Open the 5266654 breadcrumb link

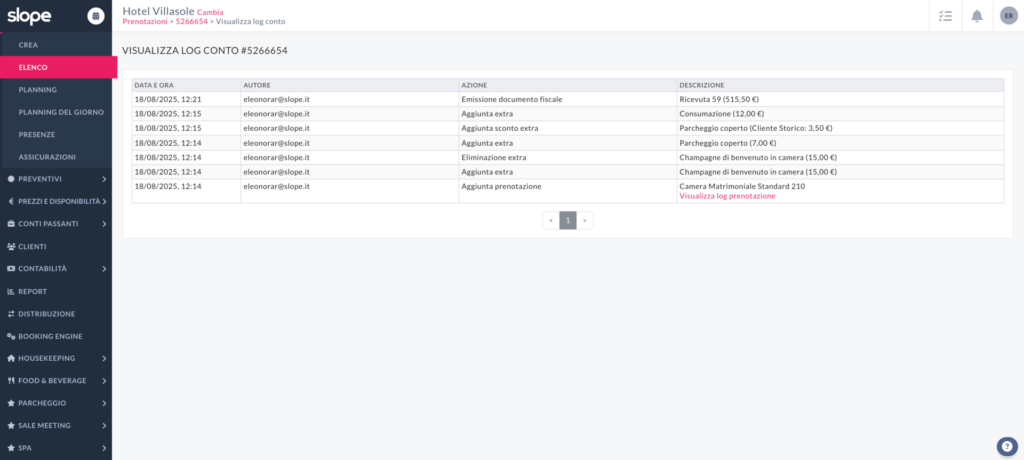(x=191, y=21)
